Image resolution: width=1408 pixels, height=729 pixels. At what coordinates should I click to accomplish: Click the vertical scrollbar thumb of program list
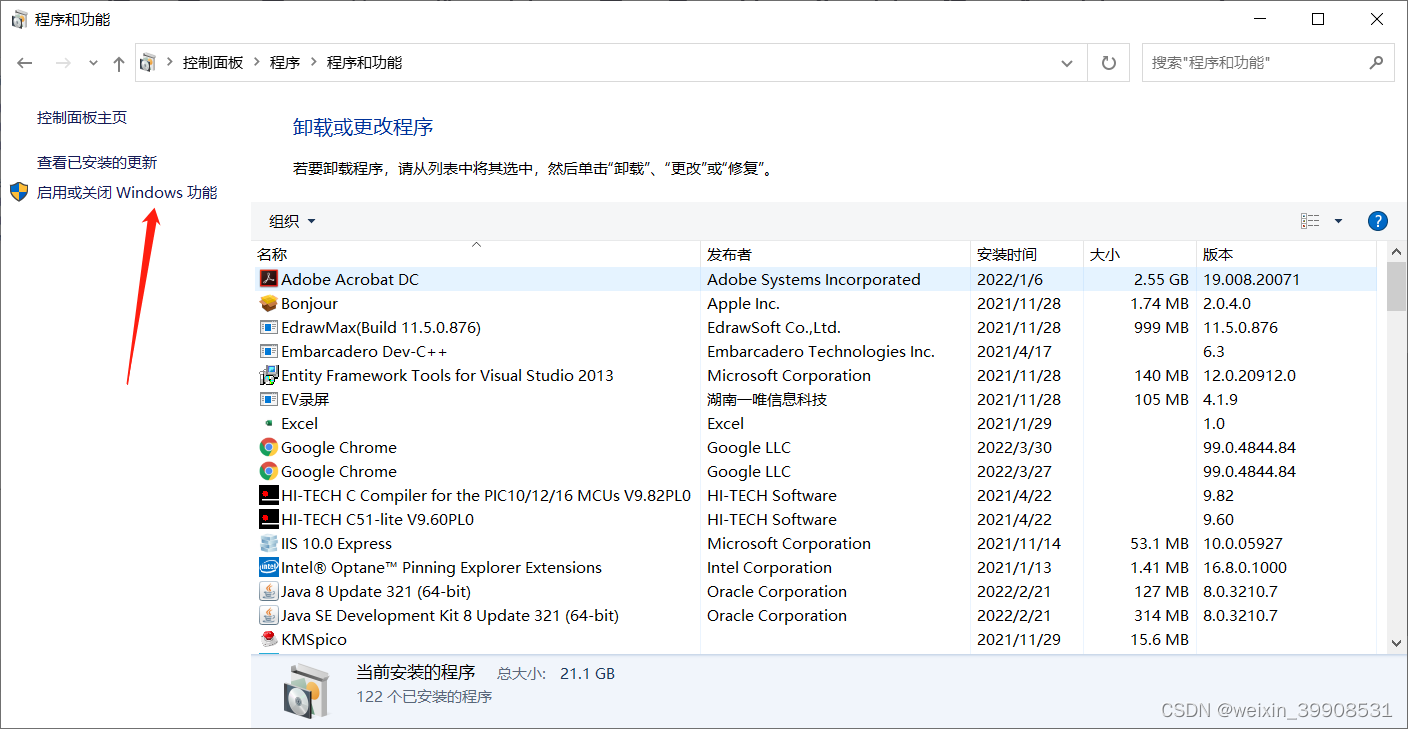pos(1396,288)
